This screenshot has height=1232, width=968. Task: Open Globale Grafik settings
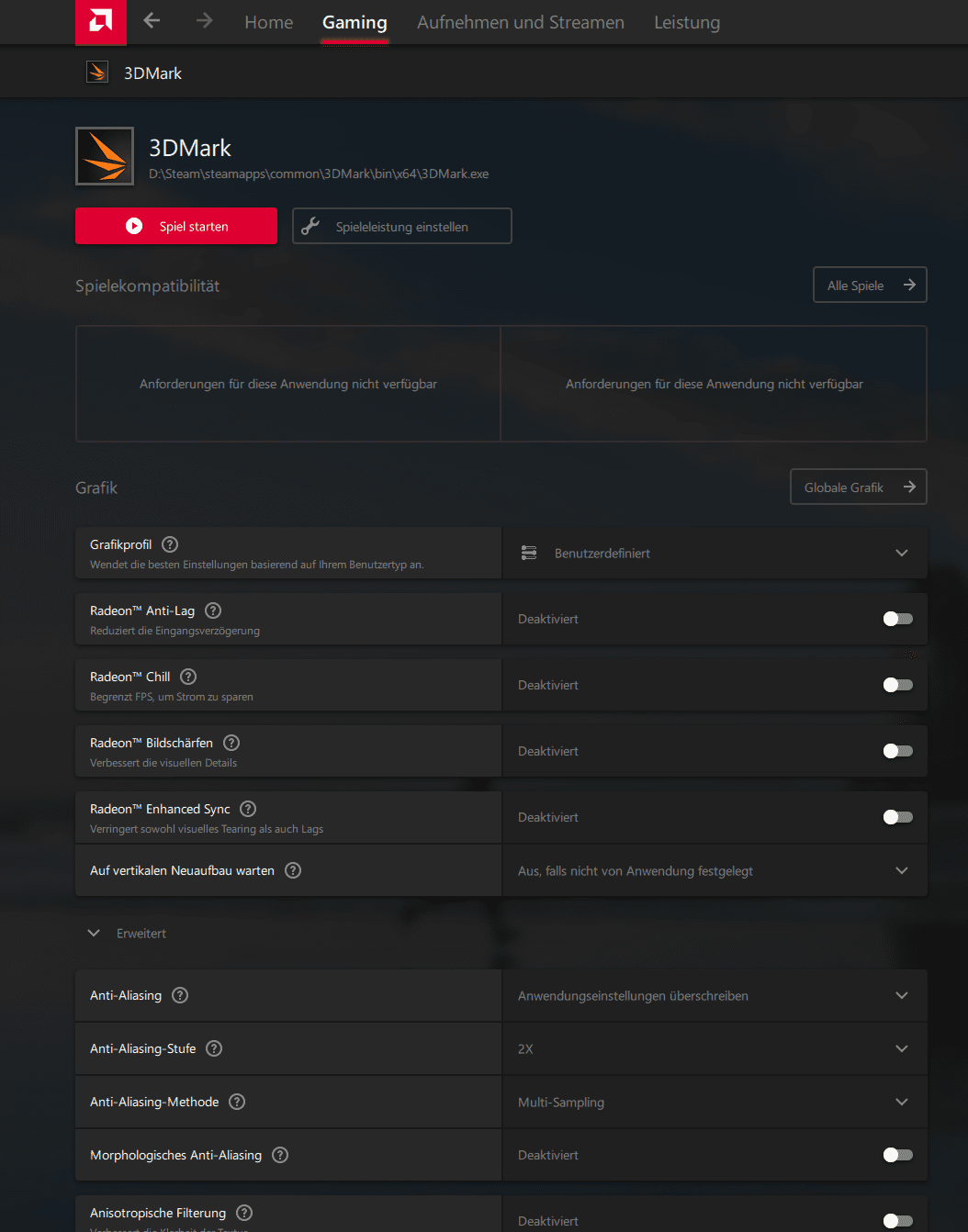point(859,487)
